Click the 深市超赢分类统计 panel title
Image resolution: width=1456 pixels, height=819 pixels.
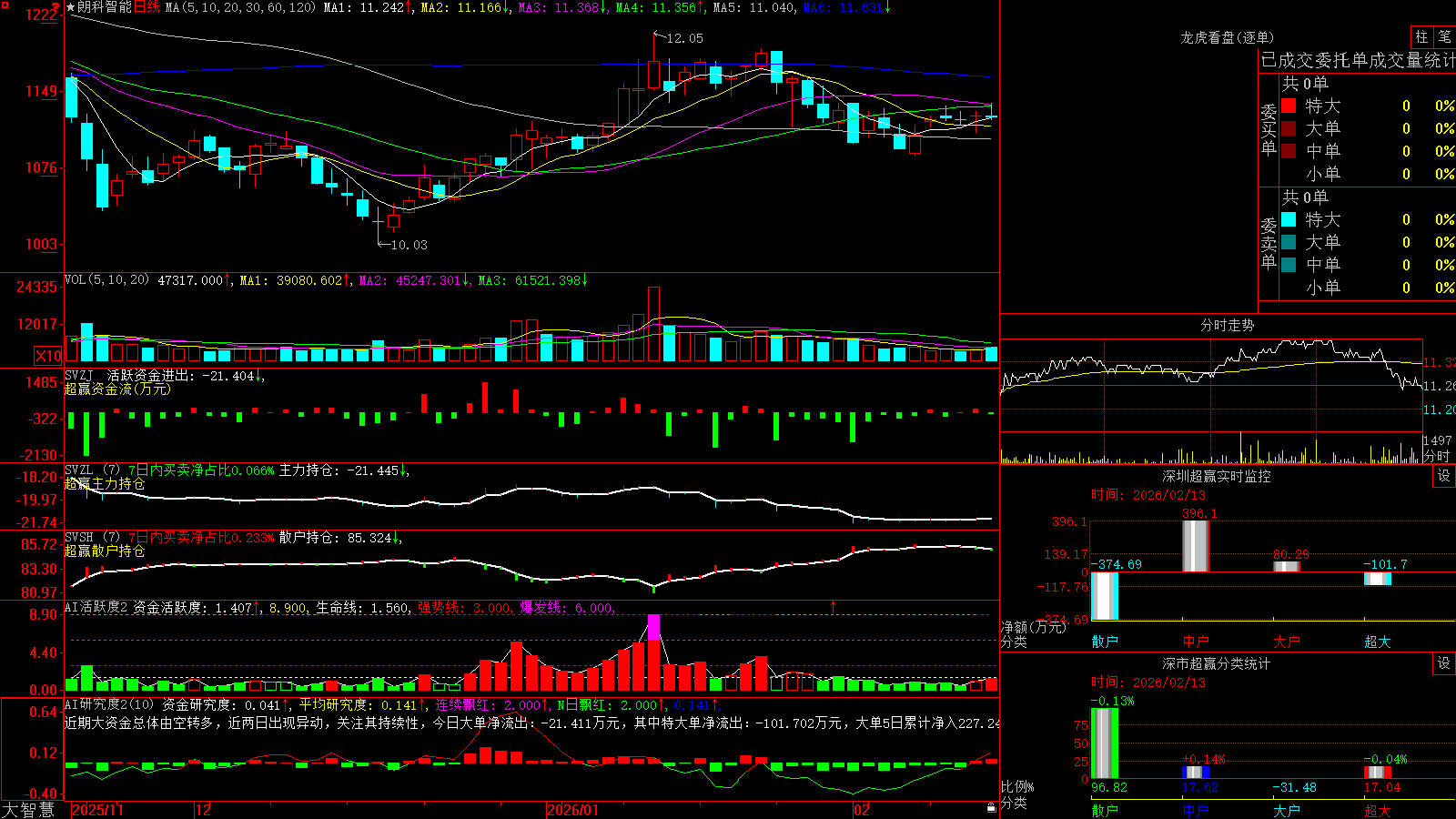pyautogui.click(x=1217, y=663)
